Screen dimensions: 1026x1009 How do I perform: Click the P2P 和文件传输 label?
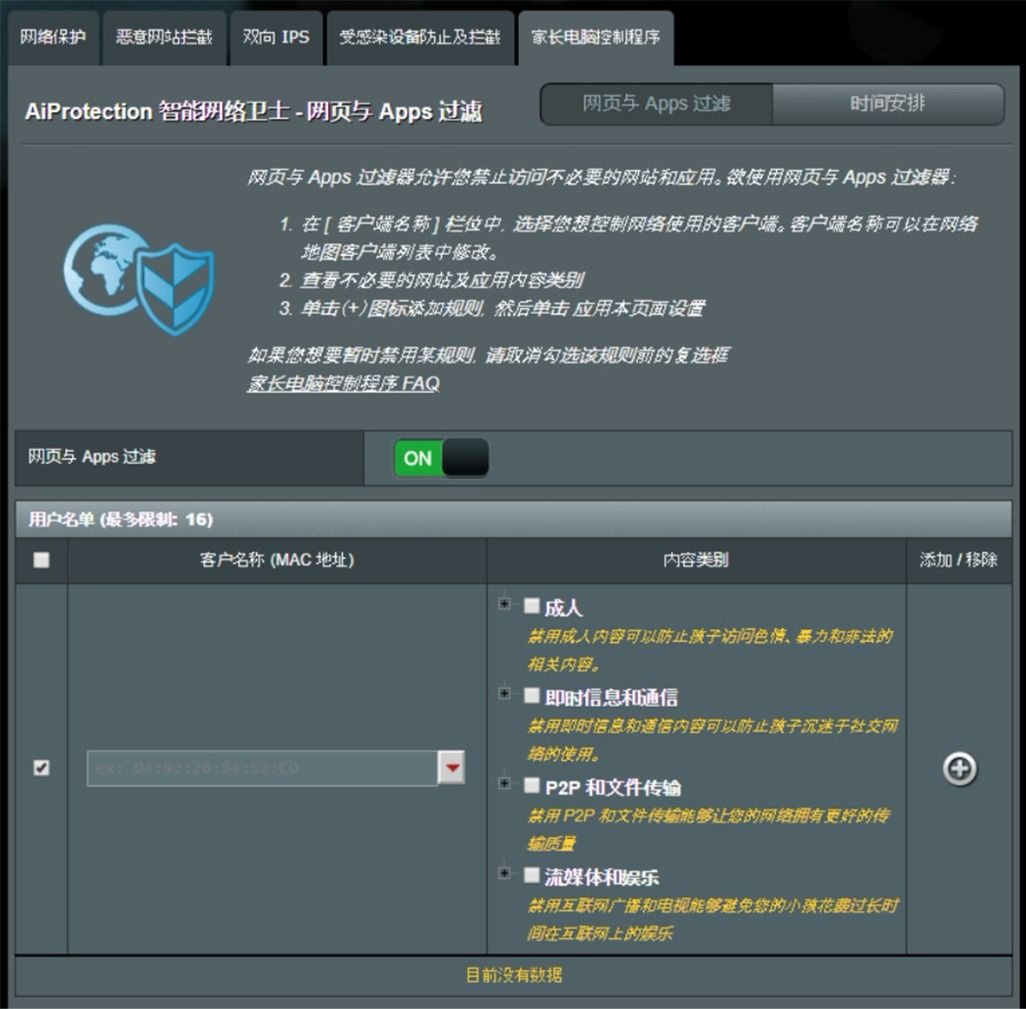(x=612, y=787)
